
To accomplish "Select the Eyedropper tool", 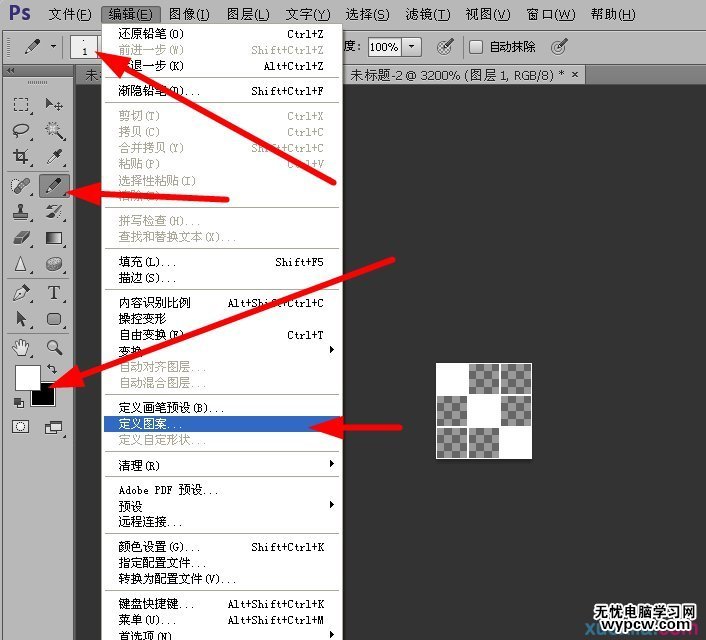I will pyautogui.click(x=54, y=157).
